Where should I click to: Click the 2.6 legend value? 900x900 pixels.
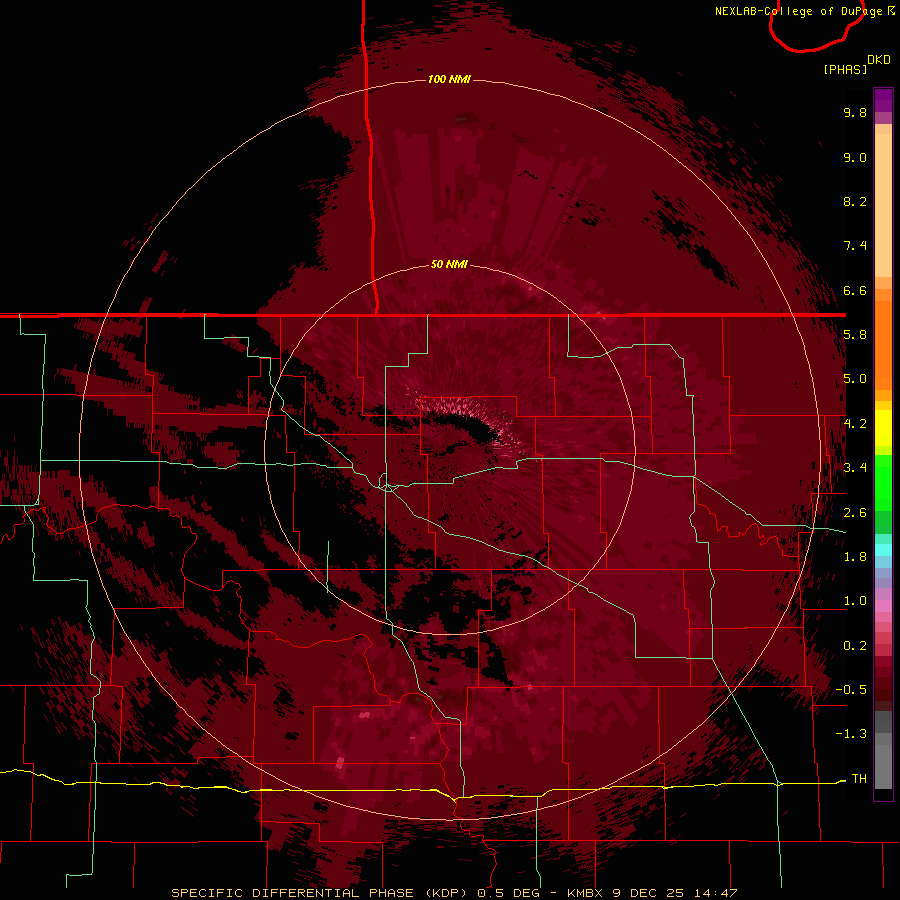pos(855,513)
